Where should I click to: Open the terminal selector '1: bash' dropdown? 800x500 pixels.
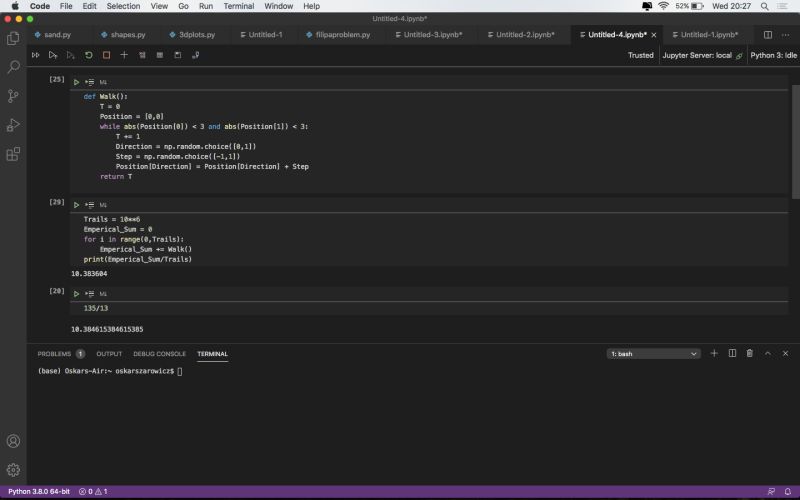654,354
